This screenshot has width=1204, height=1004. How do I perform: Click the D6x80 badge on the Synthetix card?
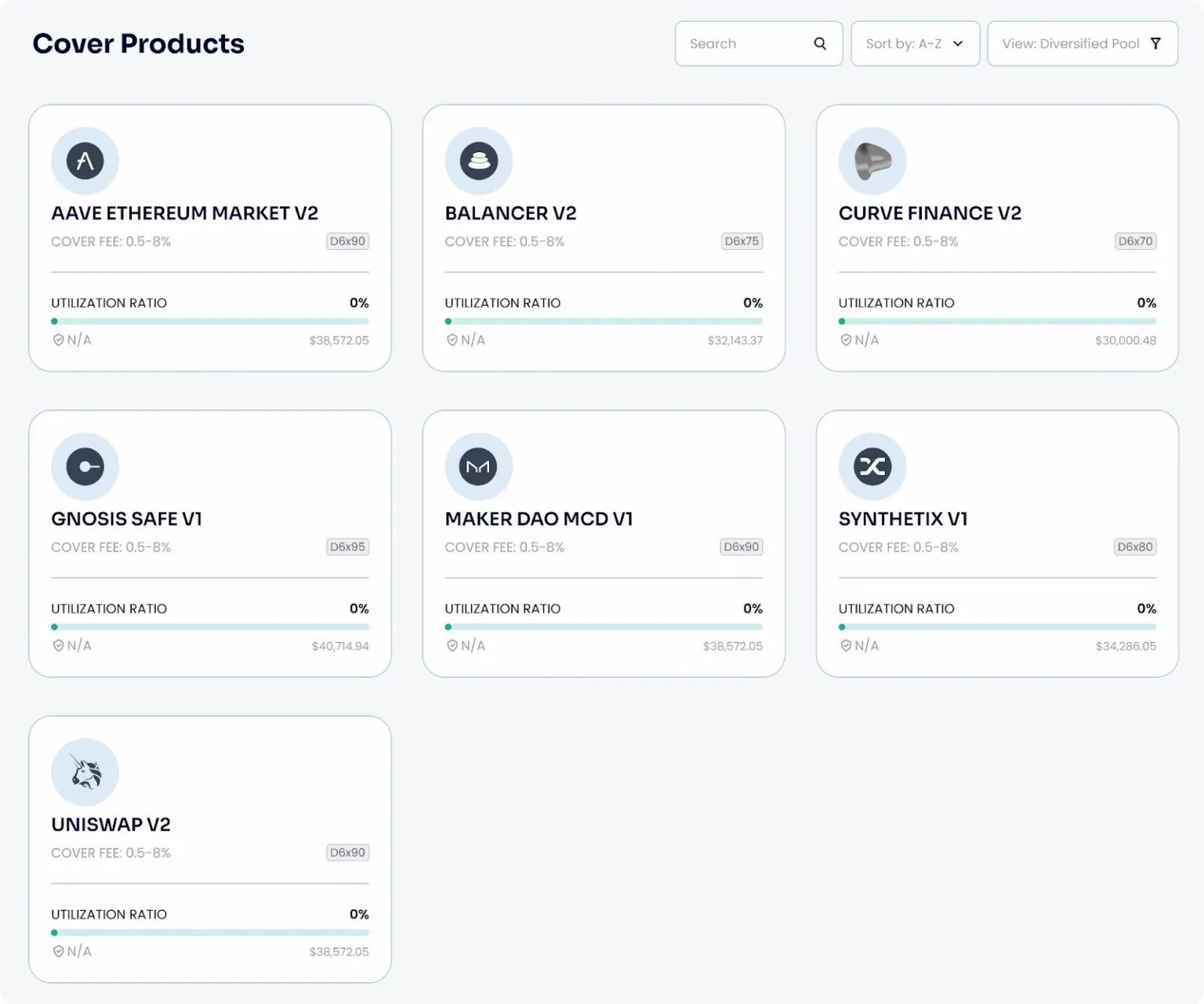1135,547
